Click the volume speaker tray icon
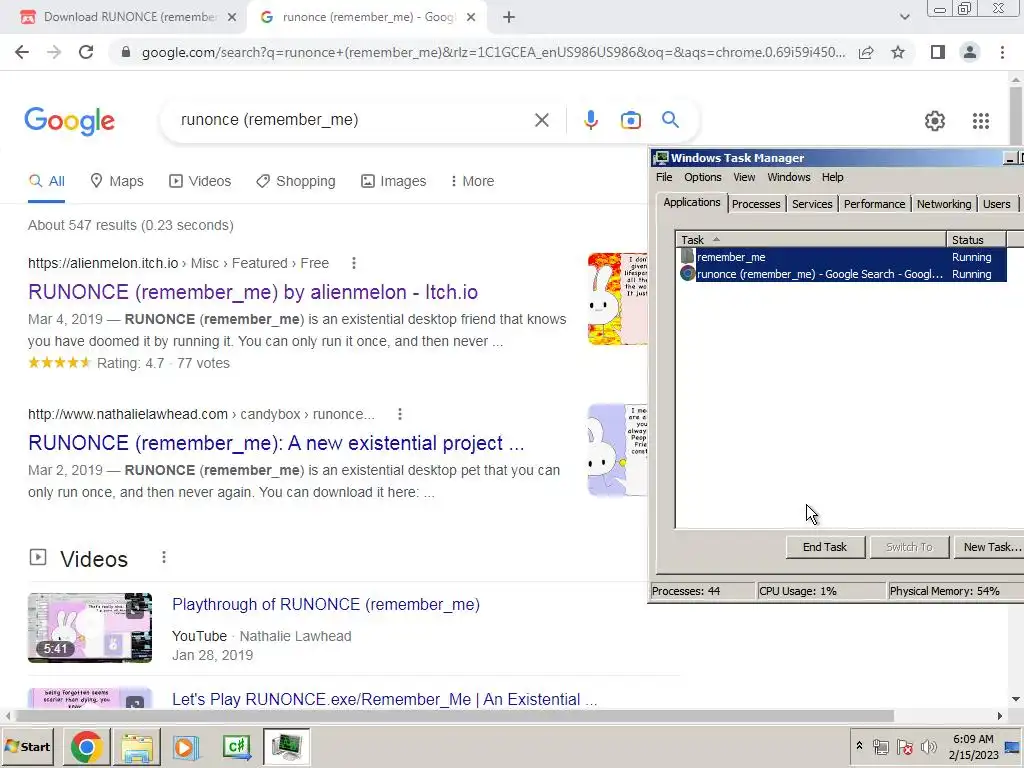1024x768 pixels. 928,746
